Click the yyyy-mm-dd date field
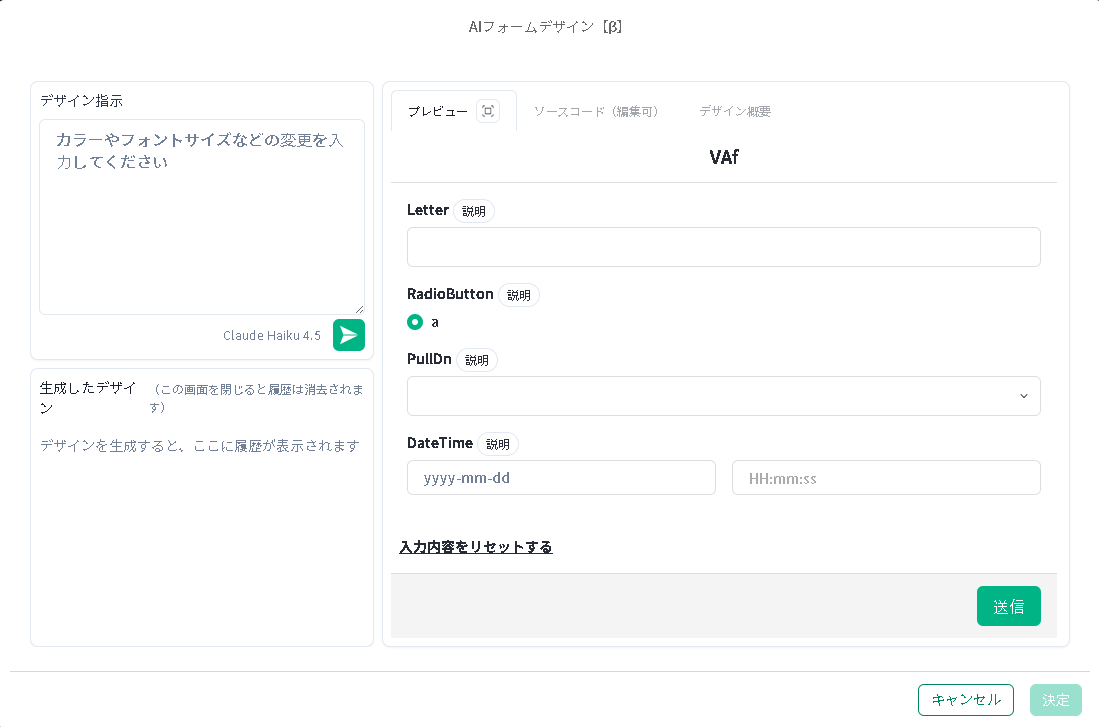1099x727 pixels. (561, 477)
